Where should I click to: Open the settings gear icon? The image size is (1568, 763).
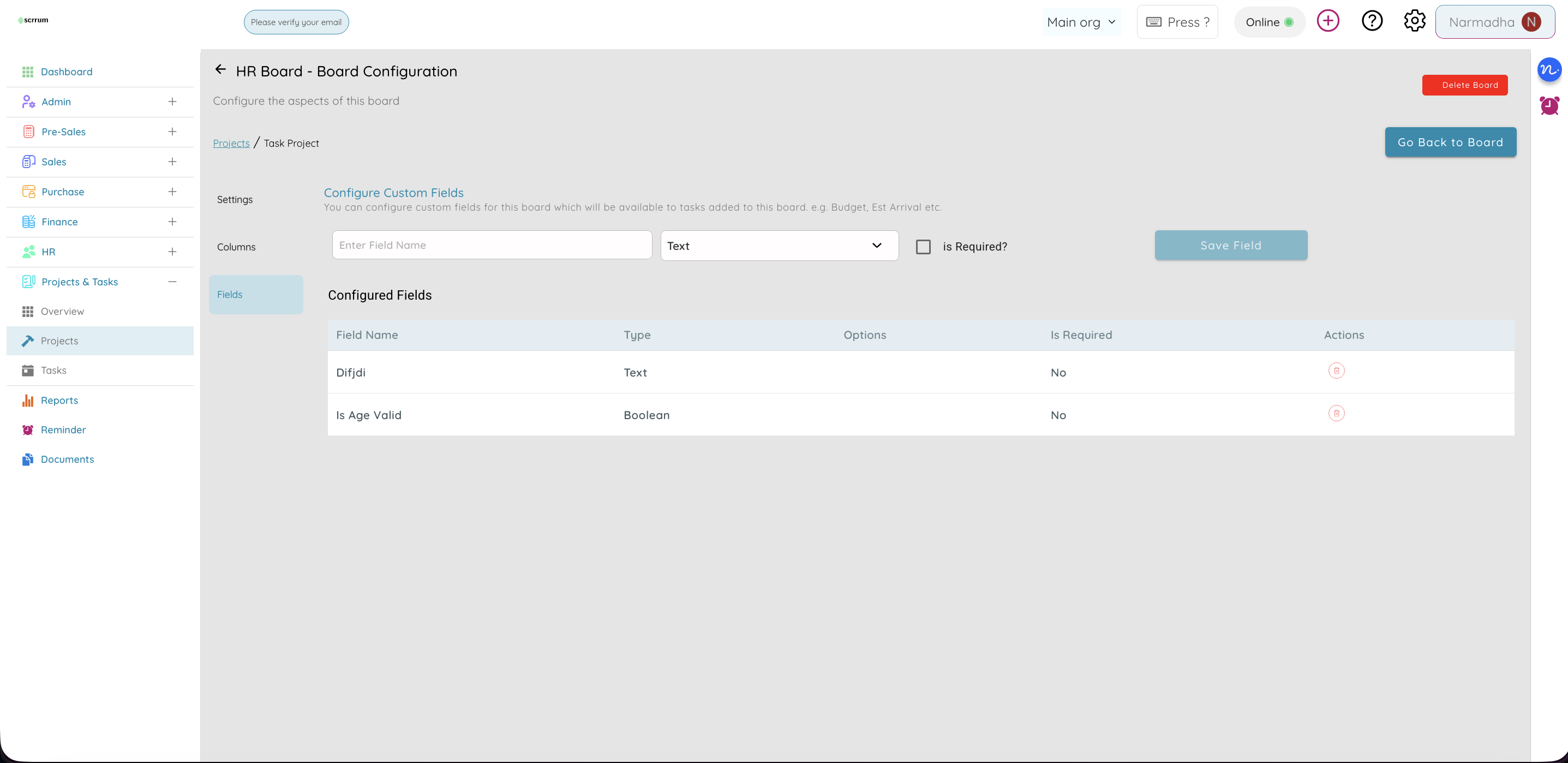[x=1414, y=20]
